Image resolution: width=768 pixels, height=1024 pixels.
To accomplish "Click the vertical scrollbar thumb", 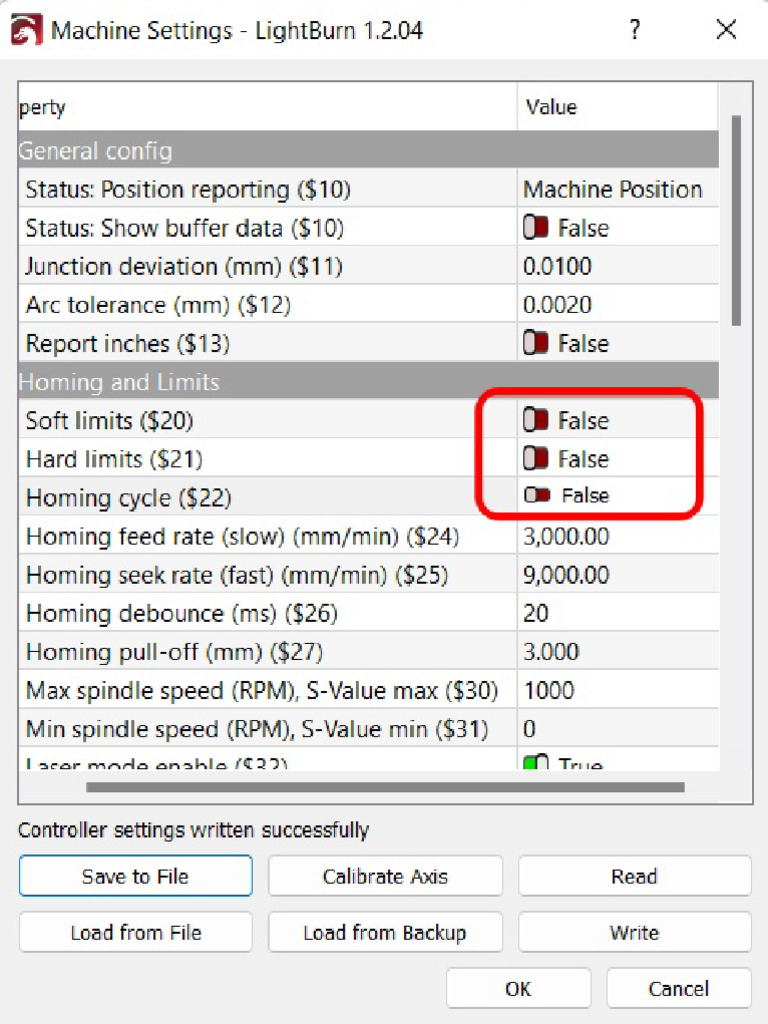I will pyautogui.click(x=736, y=220).
